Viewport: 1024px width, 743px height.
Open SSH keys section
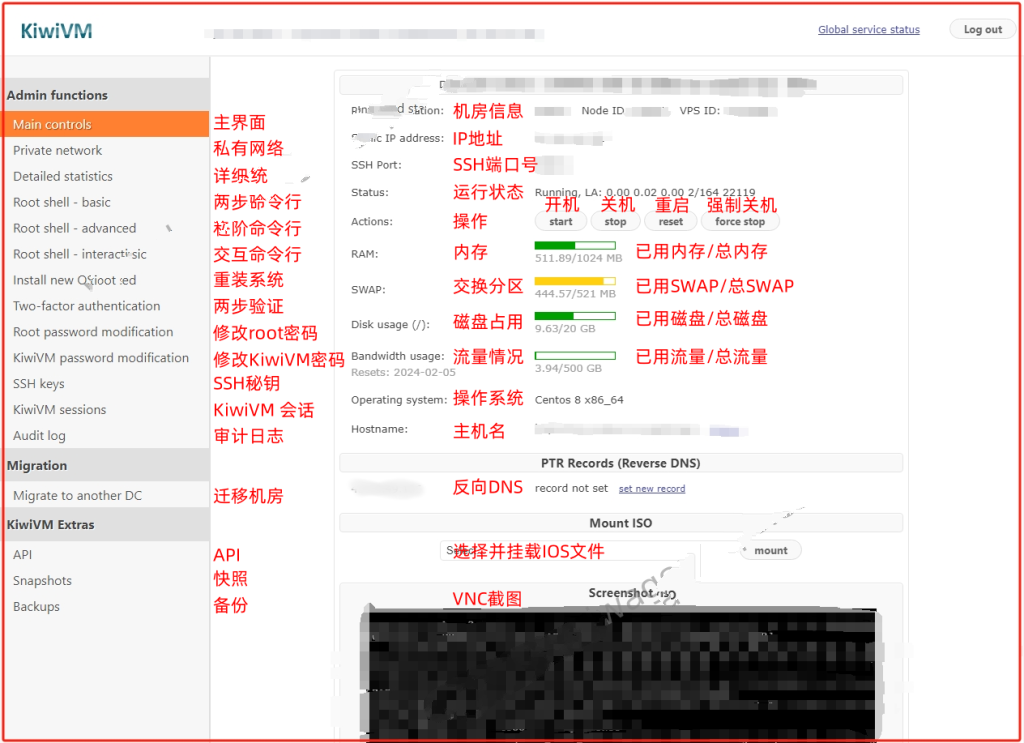point(39,384)
